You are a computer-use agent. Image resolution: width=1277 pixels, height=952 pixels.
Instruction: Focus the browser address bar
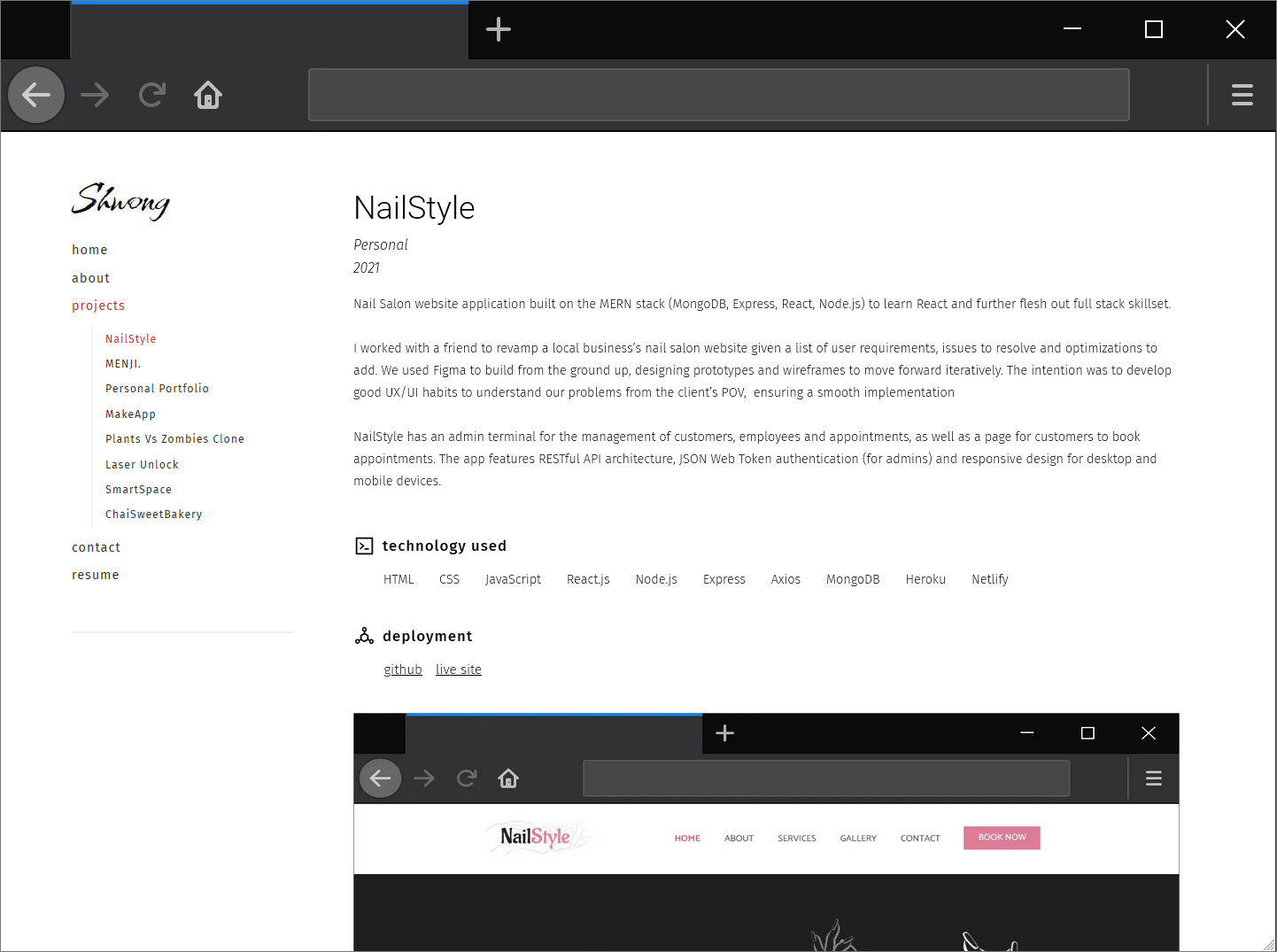718,95
